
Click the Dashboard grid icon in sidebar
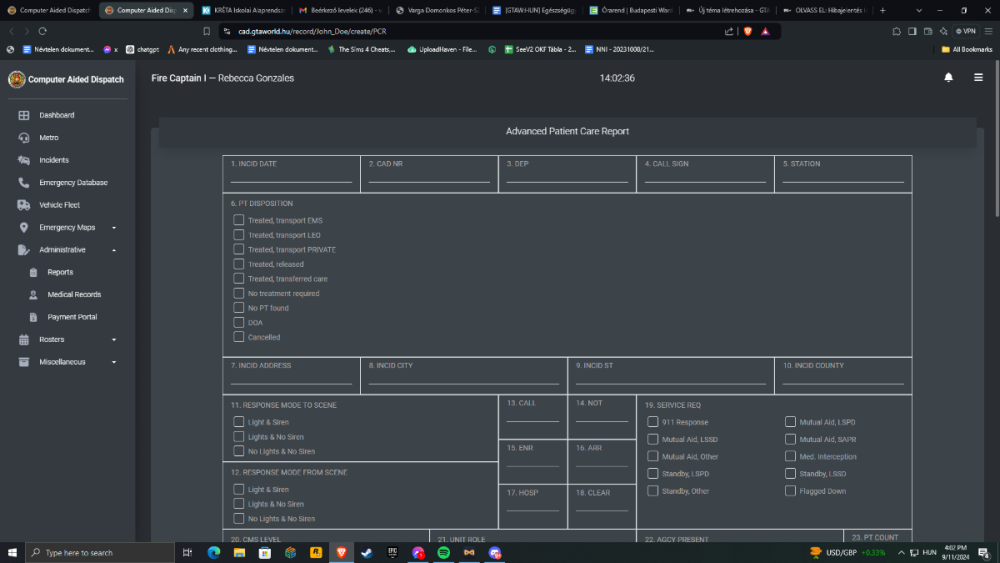[24, 115]
